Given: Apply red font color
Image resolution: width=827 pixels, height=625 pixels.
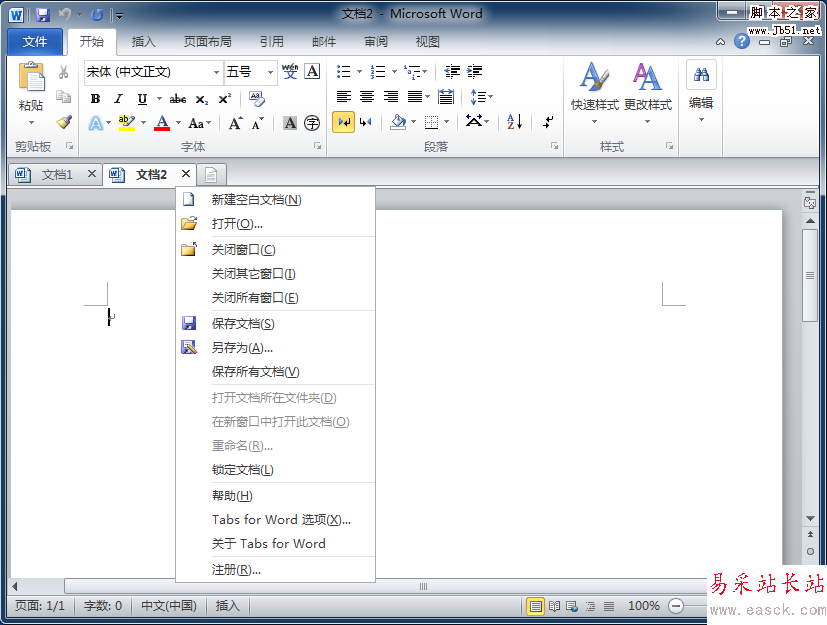Looking at the screenshot, I should click(162, 123).
